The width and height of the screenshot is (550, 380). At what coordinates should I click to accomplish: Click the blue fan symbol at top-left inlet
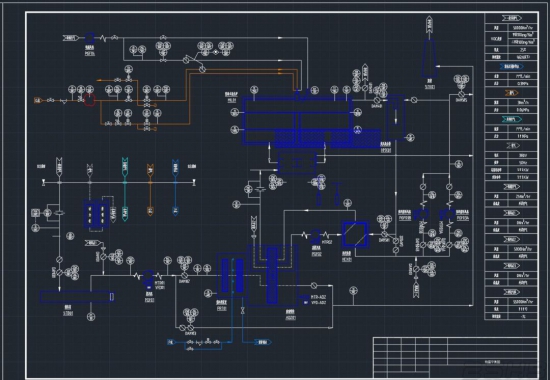[x=89, y=38]
